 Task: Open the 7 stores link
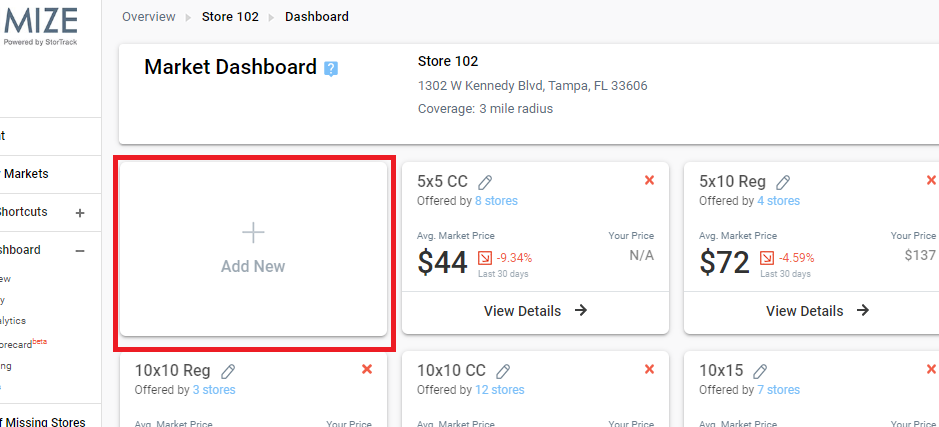pyautogui.click(x=779, y=390)
